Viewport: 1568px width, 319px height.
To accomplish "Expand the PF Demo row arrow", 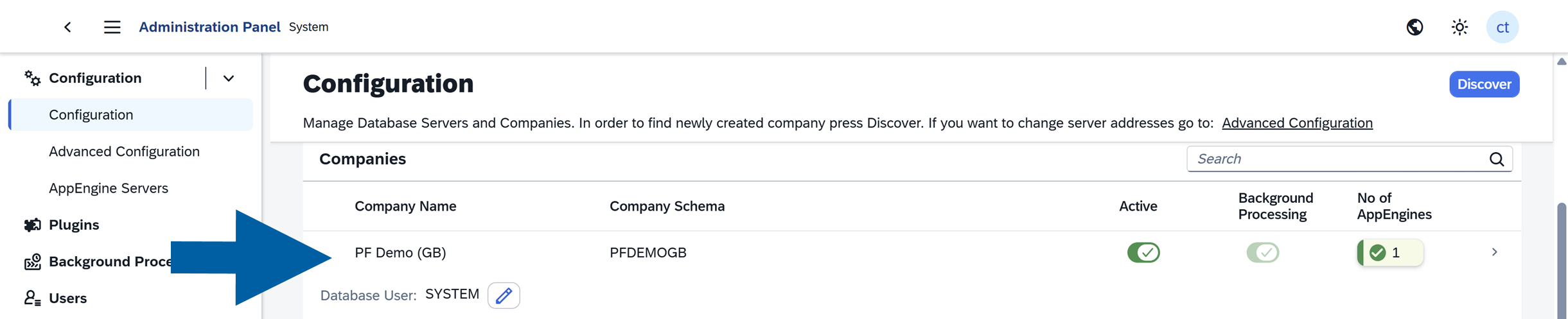I will point(1494,252).
